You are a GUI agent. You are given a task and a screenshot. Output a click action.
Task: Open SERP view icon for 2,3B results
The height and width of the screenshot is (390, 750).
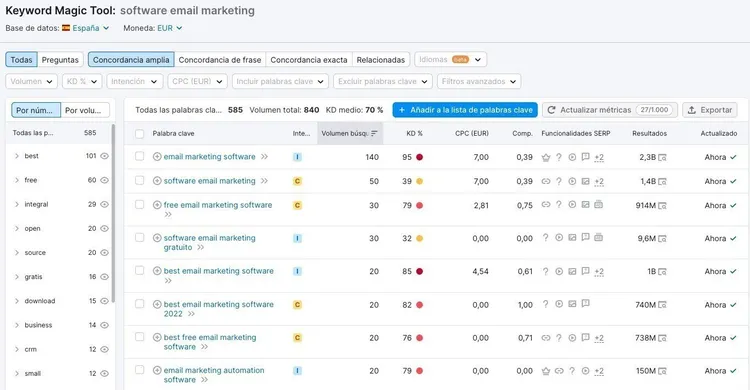point(662,157)
